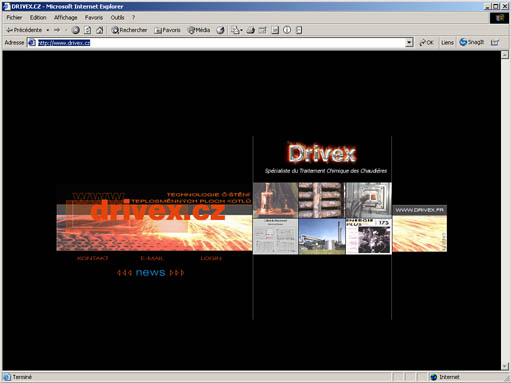Go back with the Précédente button
The image size is (511, 383).
24,30
